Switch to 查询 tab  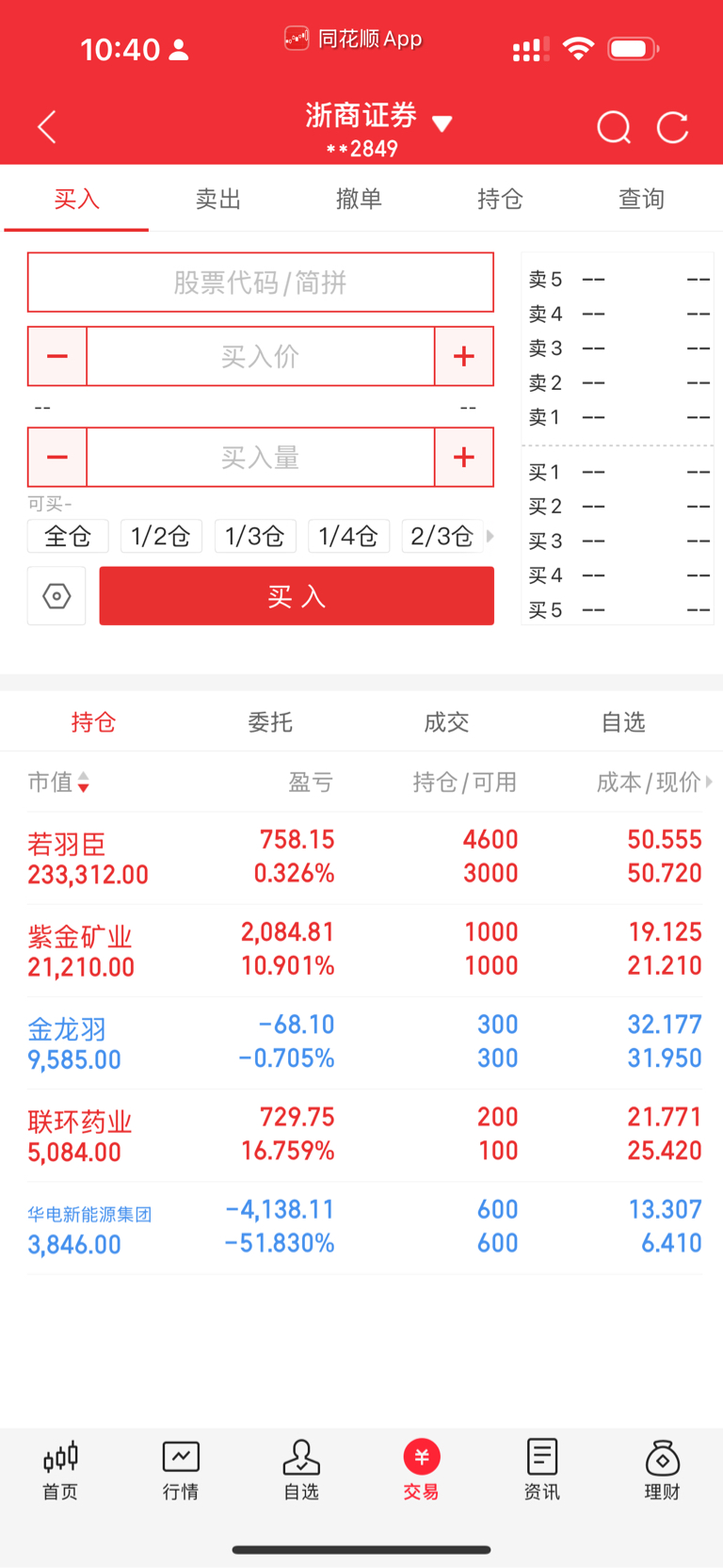[x=641, y=199]
